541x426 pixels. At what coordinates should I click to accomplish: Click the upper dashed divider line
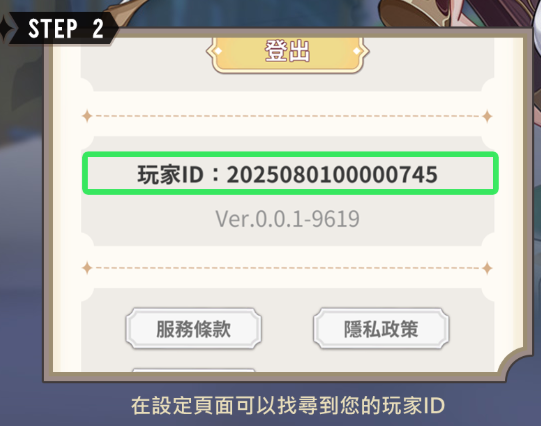pyautogui.click(x=287, y=116)
